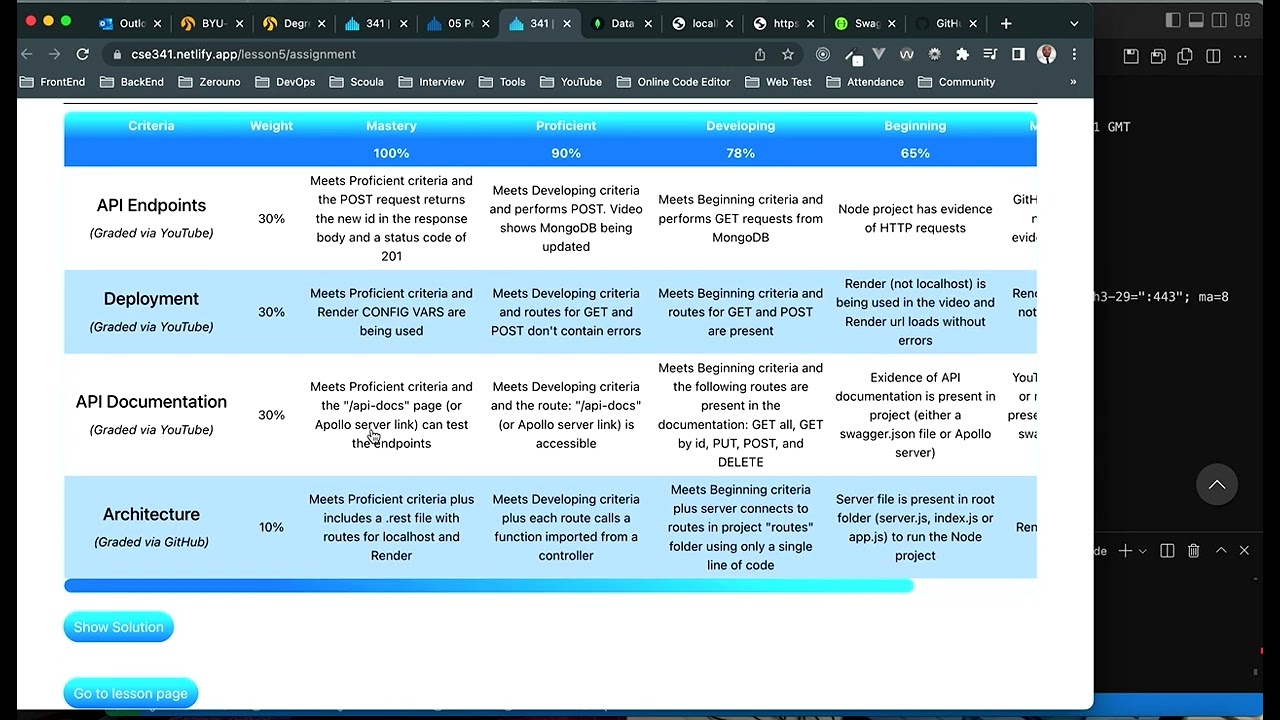Split the VS Code editor with toolbar icon

point(1213,57)
